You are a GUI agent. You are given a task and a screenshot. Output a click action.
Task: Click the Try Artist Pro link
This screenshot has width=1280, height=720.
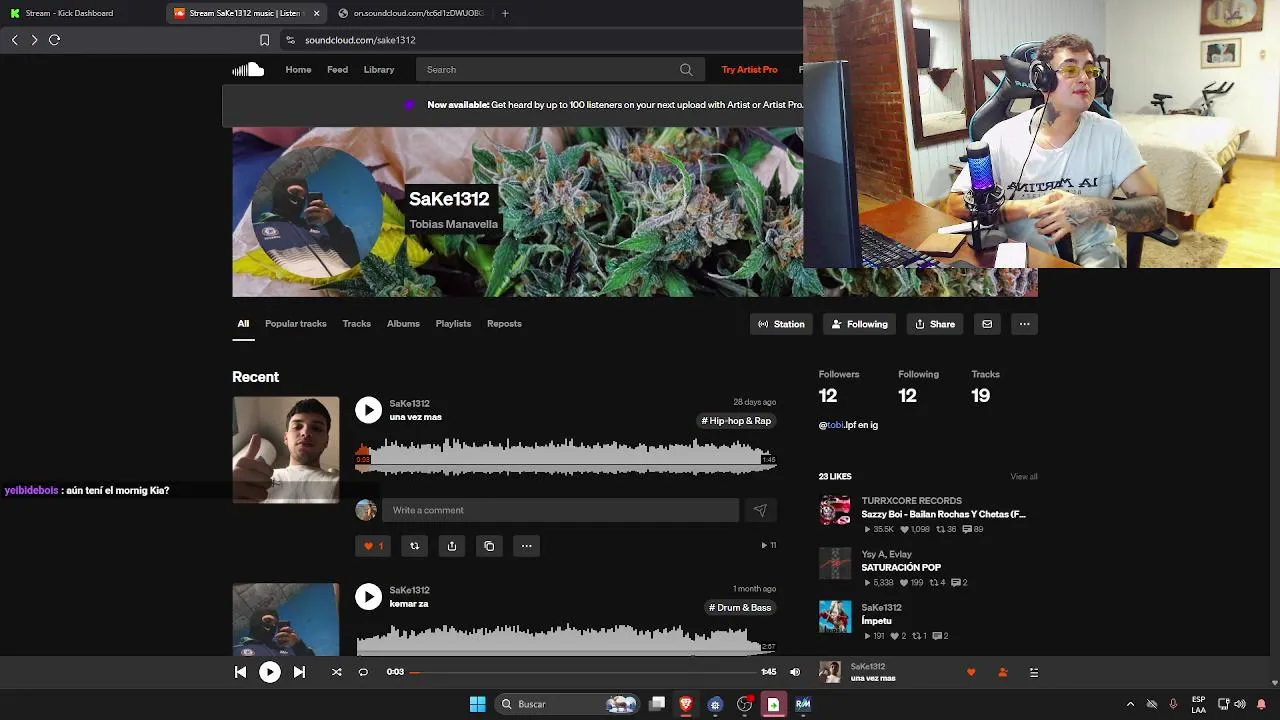(749, 70)
